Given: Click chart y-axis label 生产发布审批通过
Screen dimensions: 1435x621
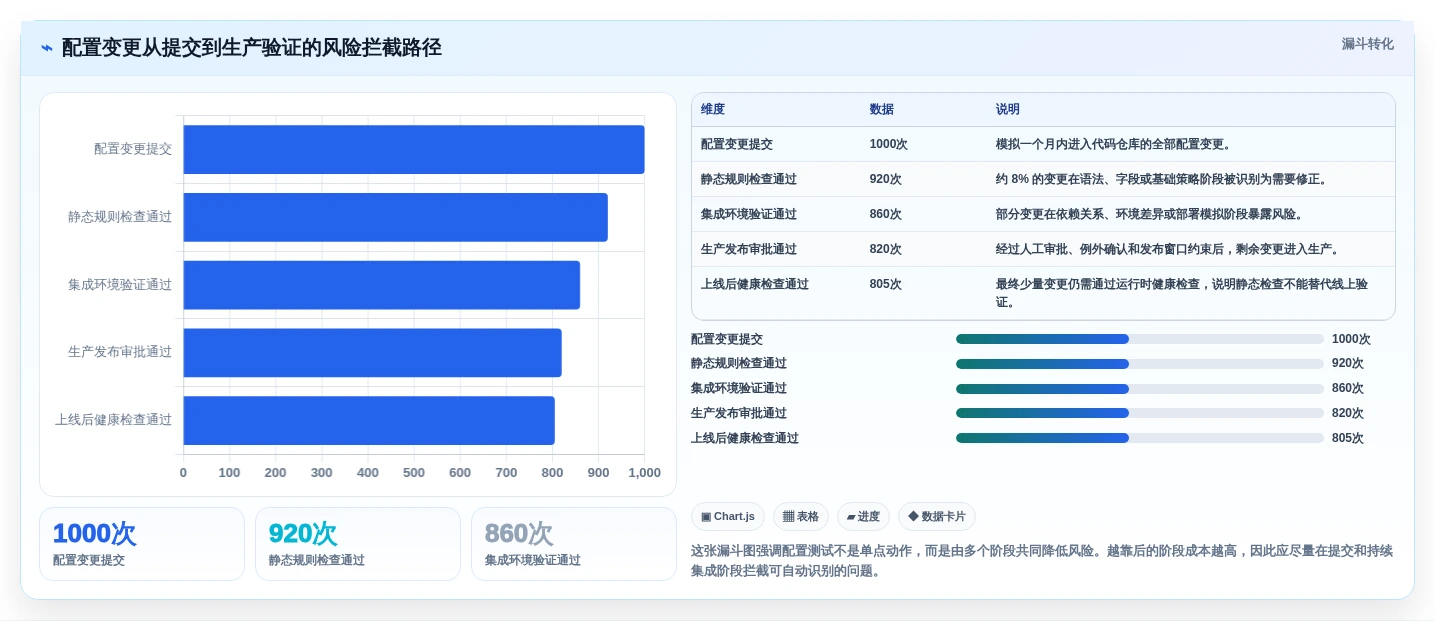Looking at the screenshot, I should click(120, 352).
